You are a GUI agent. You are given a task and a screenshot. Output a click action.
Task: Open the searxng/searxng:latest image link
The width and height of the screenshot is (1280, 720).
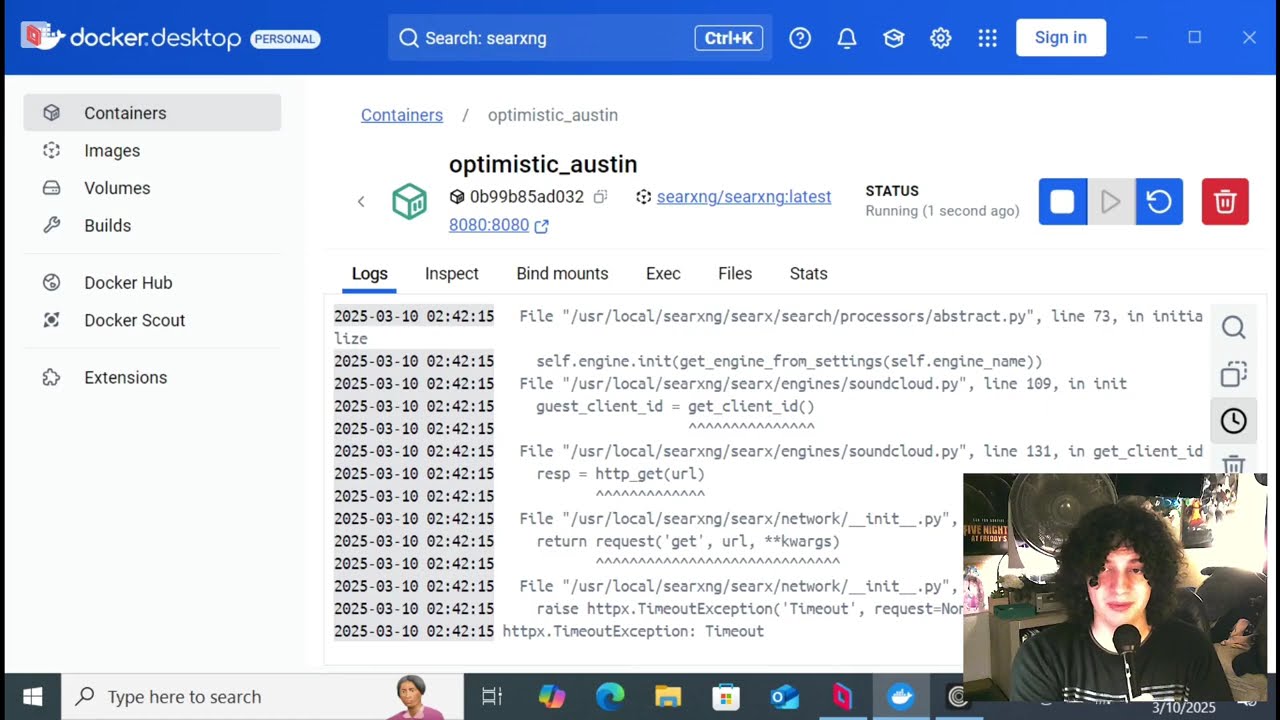tap(744, 197)
